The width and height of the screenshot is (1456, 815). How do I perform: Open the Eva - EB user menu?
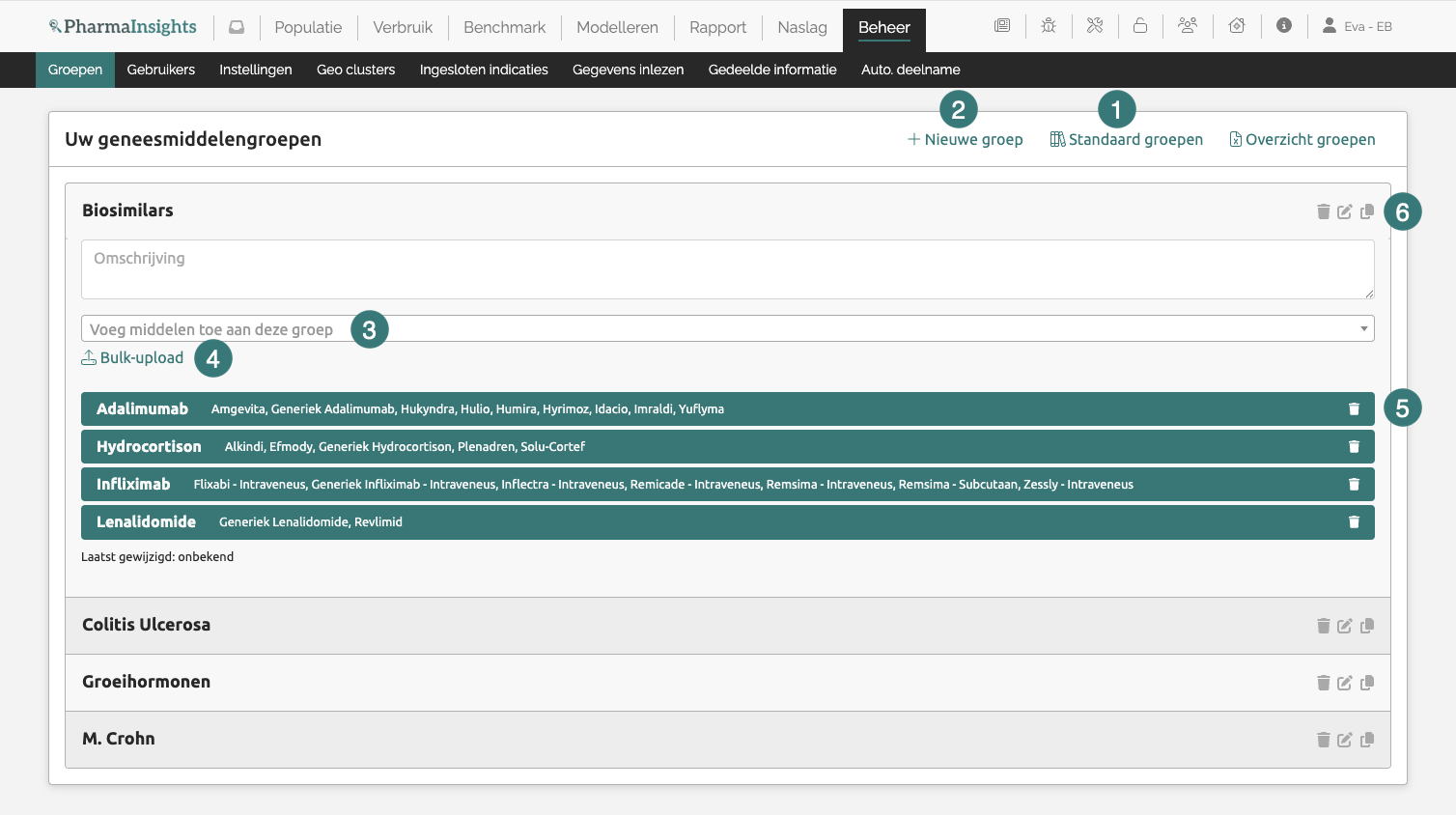click(1358, 26)
